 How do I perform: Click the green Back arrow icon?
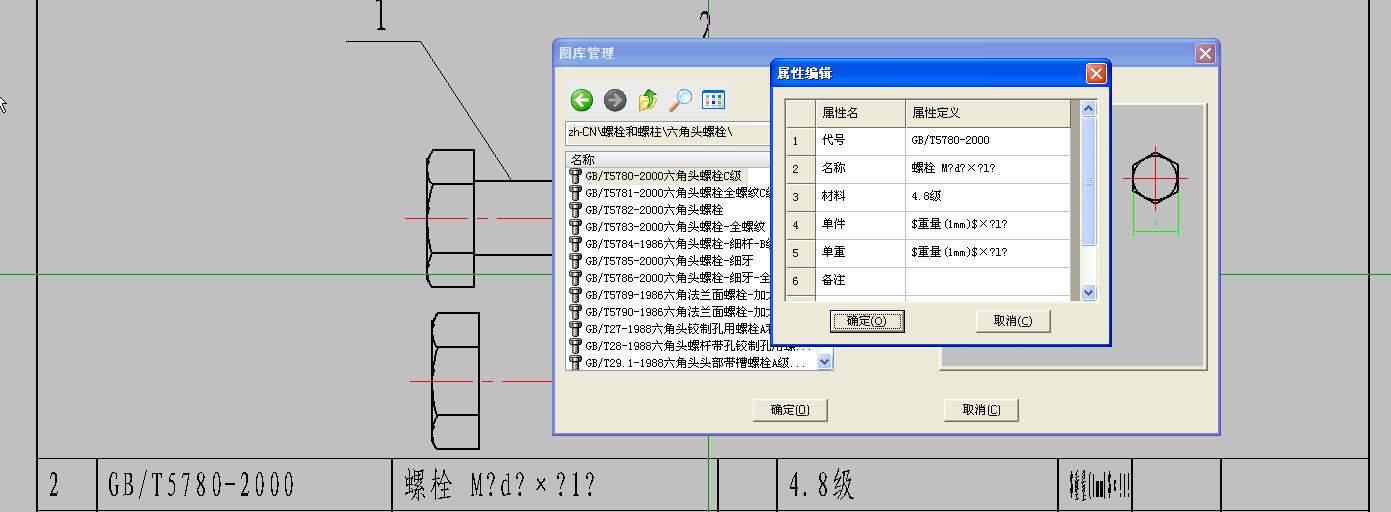click(x=582, y=100)
